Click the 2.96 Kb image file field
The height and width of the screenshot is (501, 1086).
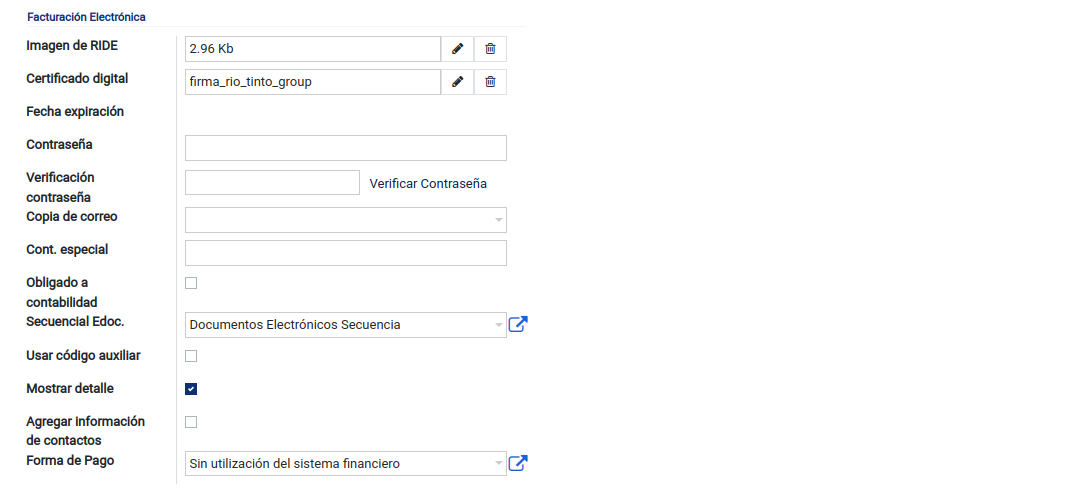point(313,49)
